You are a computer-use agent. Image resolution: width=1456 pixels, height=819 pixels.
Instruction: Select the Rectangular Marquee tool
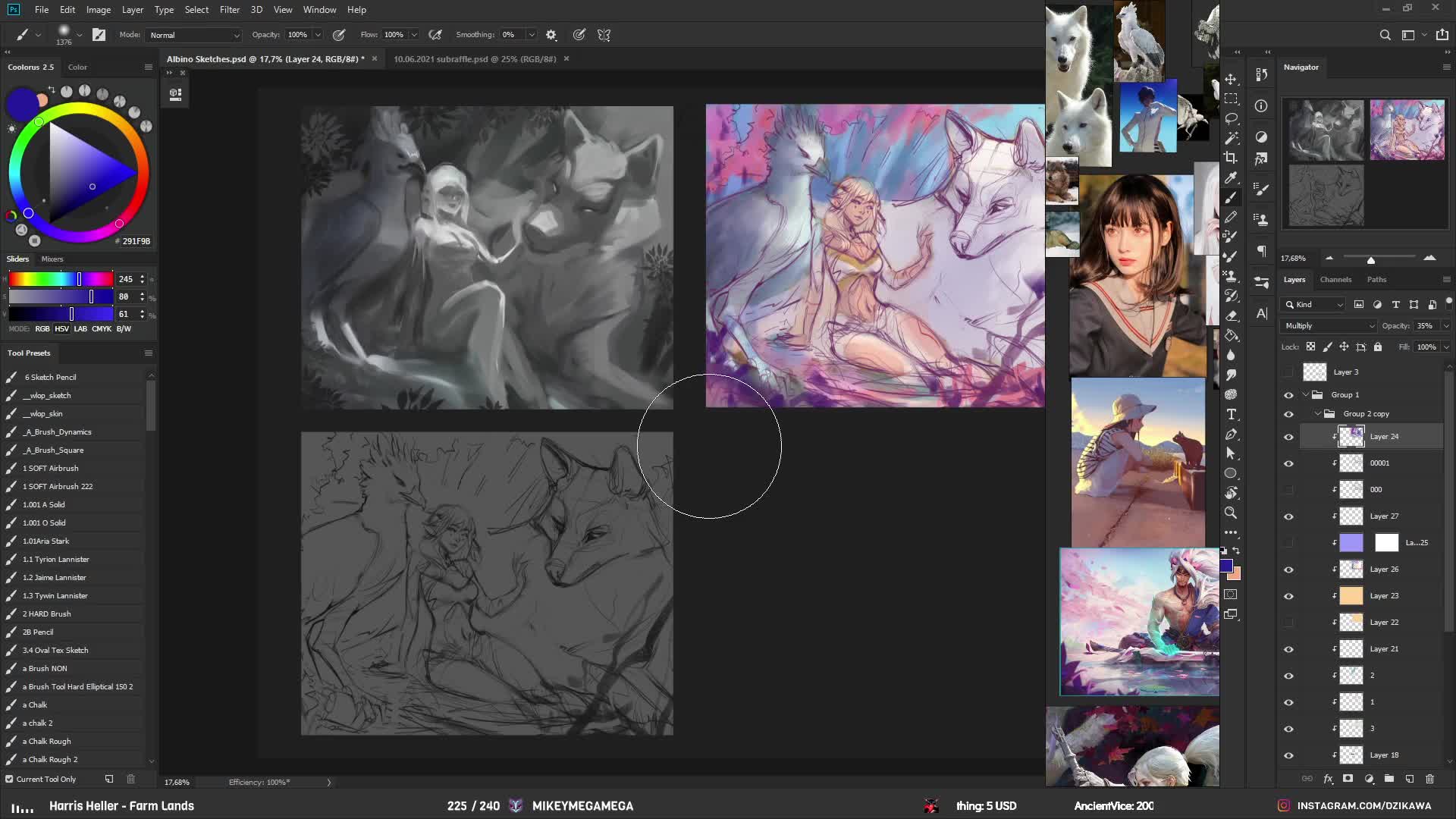tap(1231, 99)
